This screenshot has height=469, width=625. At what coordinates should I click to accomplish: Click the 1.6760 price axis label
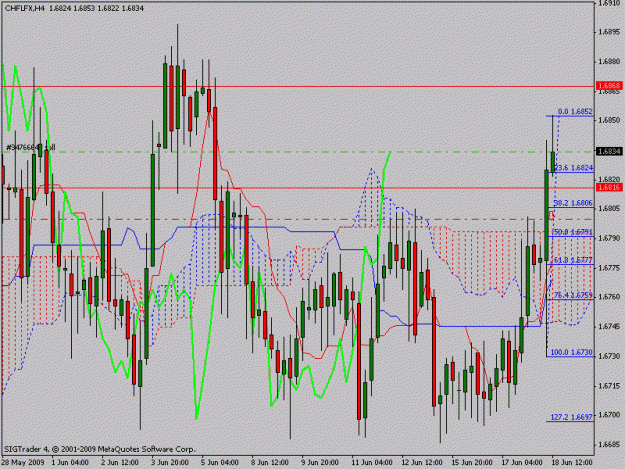pyautogui.click(x=610, y=297)
